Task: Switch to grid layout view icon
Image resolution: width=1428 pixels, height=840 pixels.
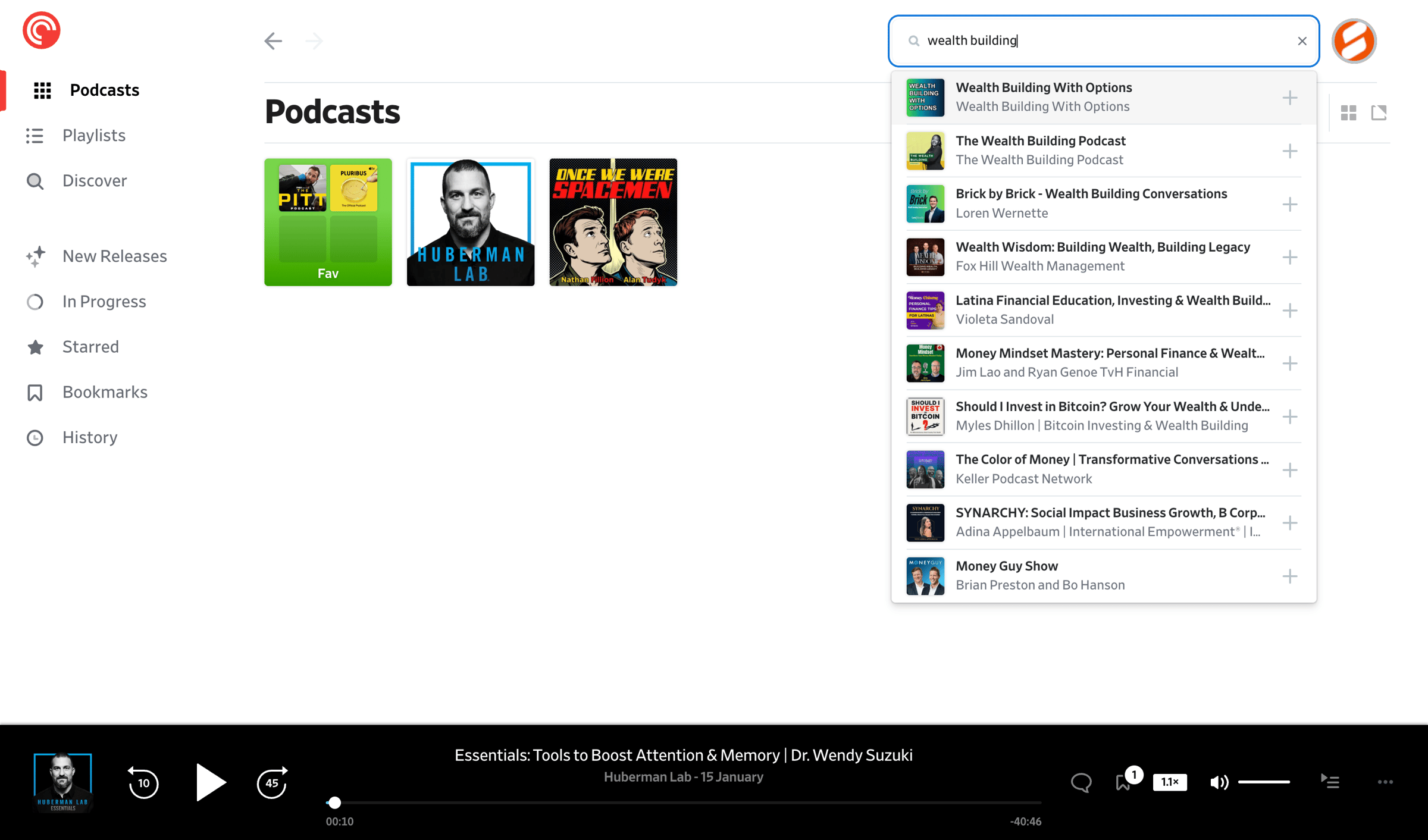Action: tap(1348, 113)
